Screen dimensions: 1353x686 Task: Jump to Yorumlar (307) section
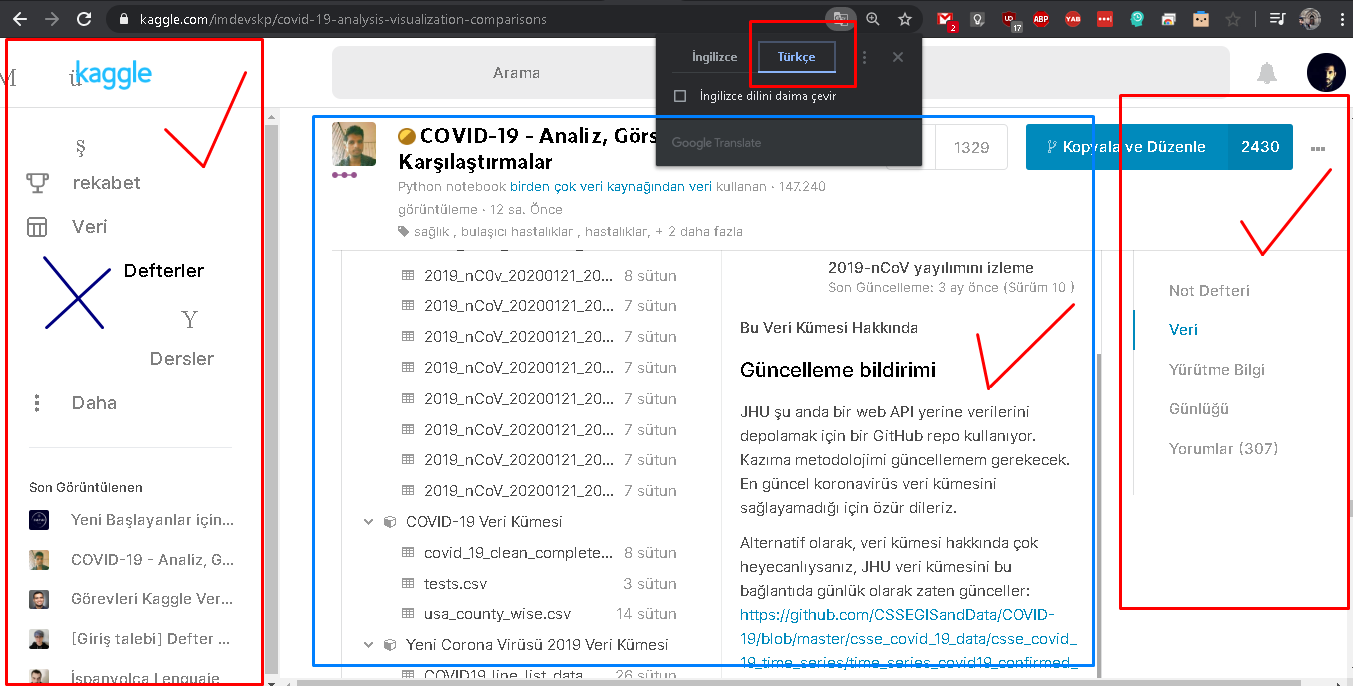(x=1223, y=449)
